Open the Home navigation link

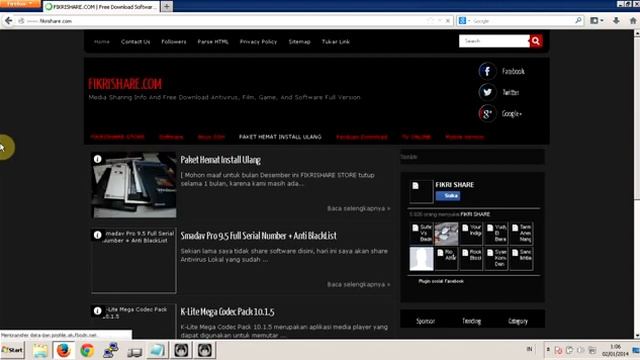tap(102, 42)
